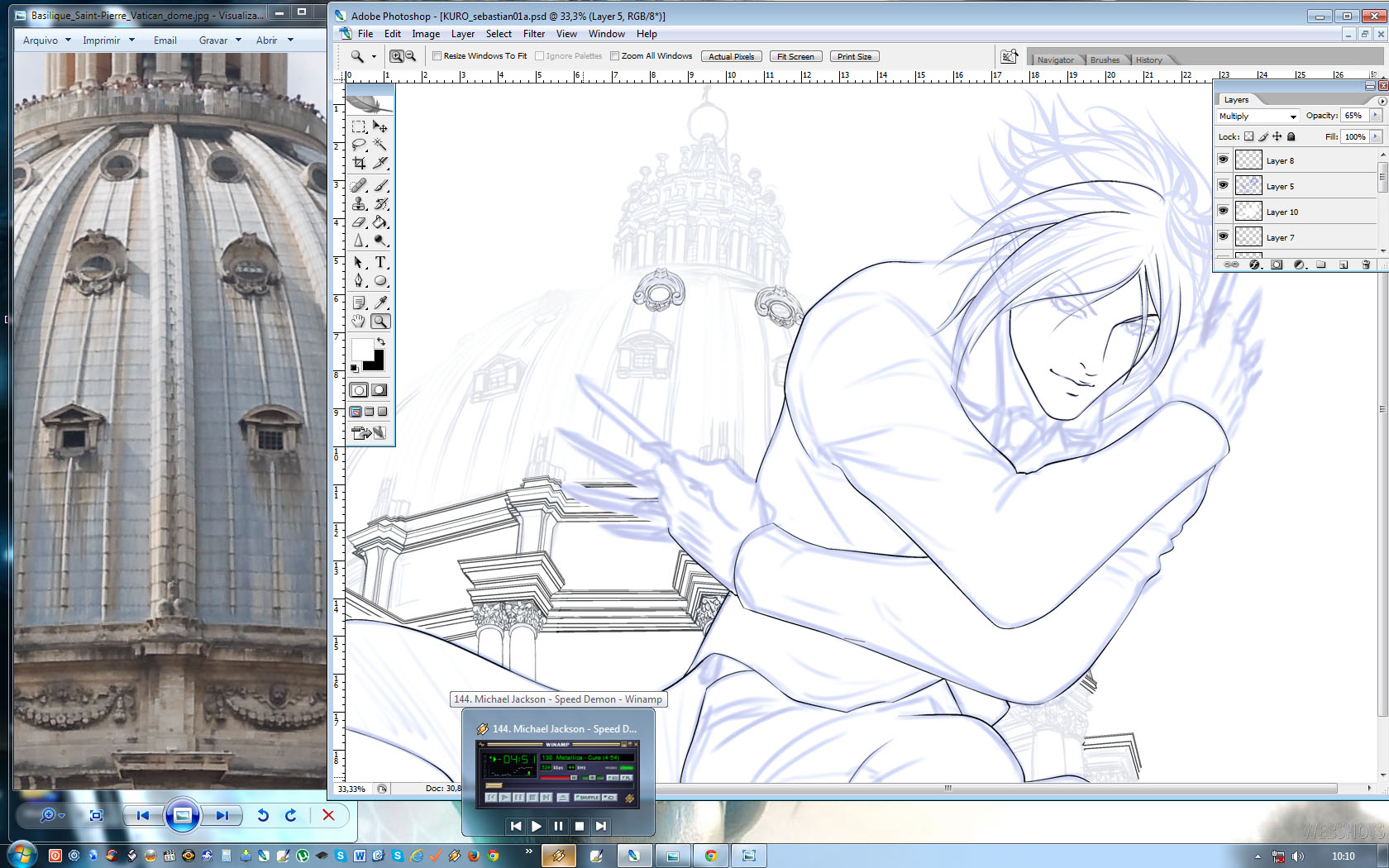Viewport: 1389px width, 868px height.
Task: Expand Arquivo dropdown in image viewer
Action: tap(68, 40)
